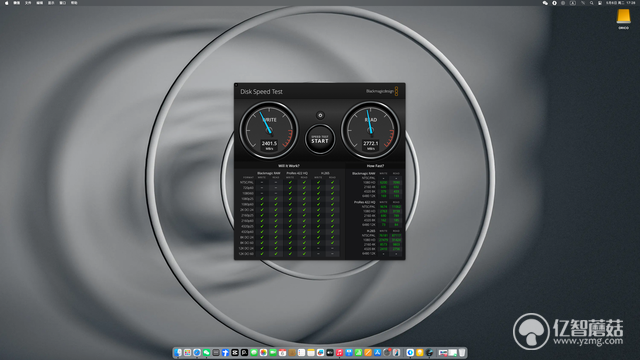Click Blackmagic RAW section label in How Fast
The height and width of the screenshot is (360, 640).
[363, 173]
